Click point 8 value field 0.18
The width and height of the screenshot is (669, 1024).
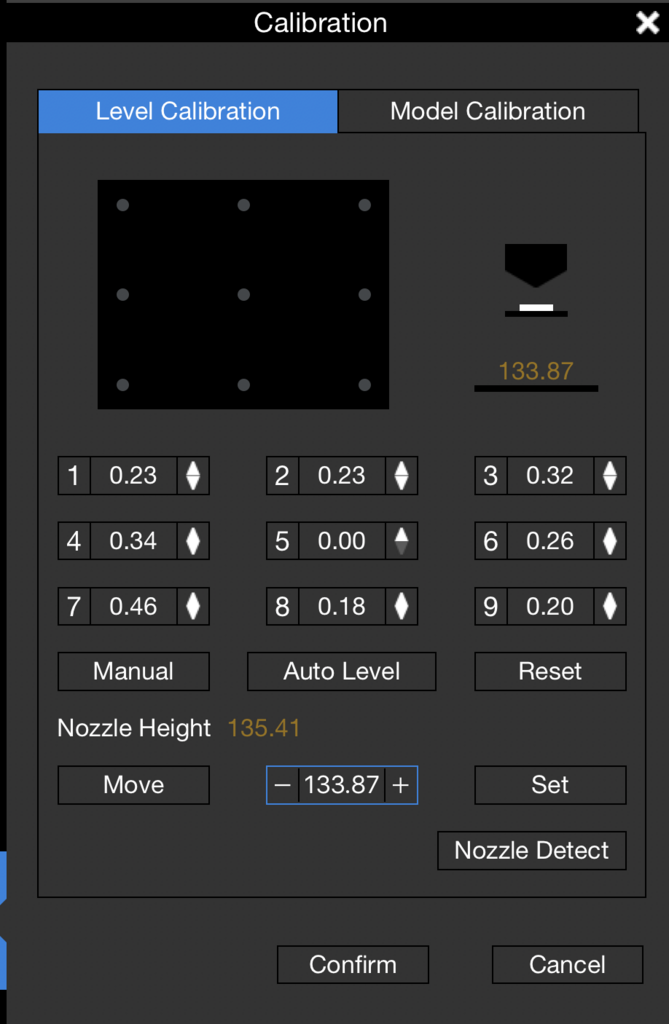pyautogui.click(x=342, y=606)
